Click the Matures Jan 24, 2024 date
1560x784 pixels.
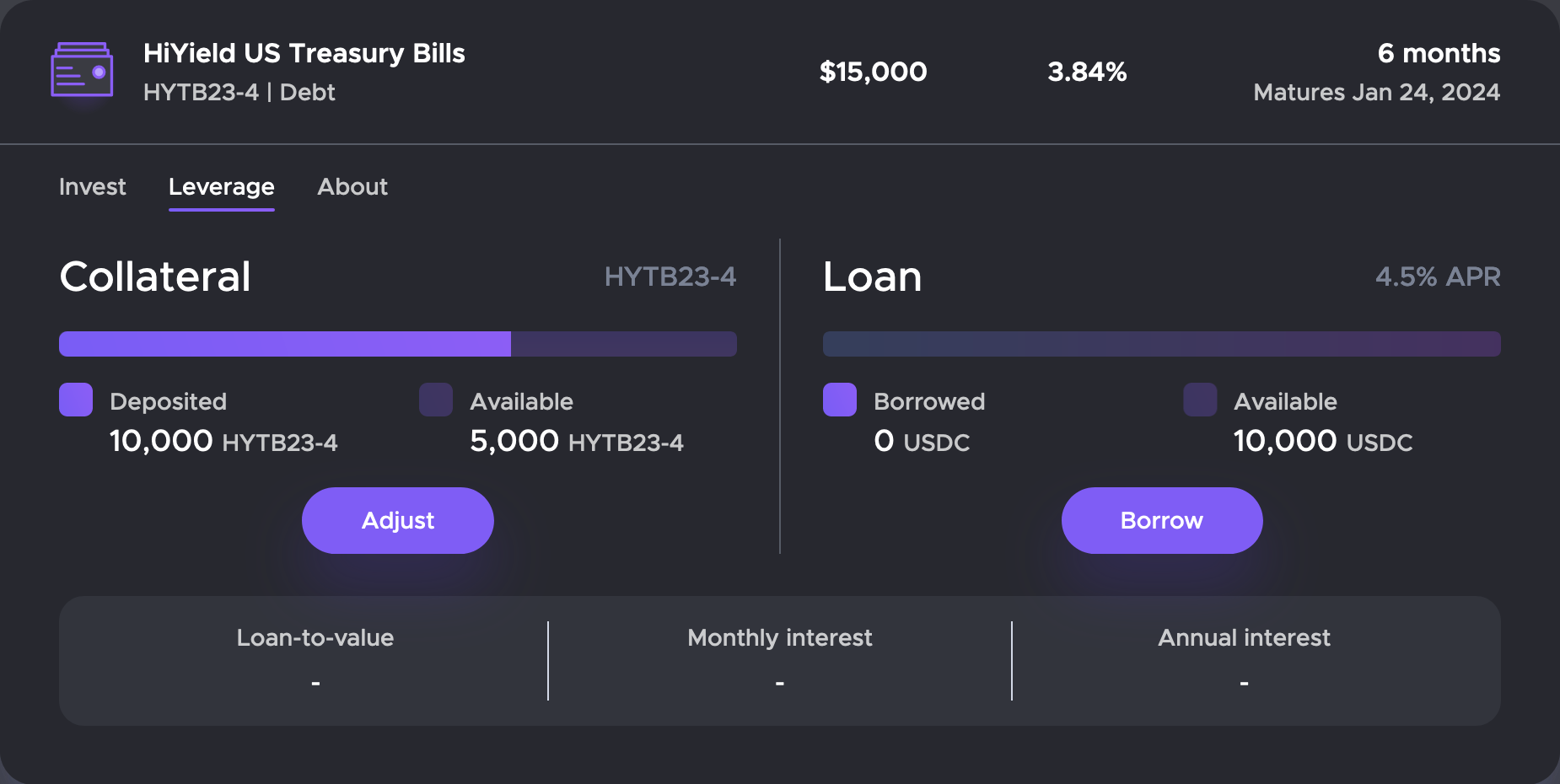point(1376,92)
